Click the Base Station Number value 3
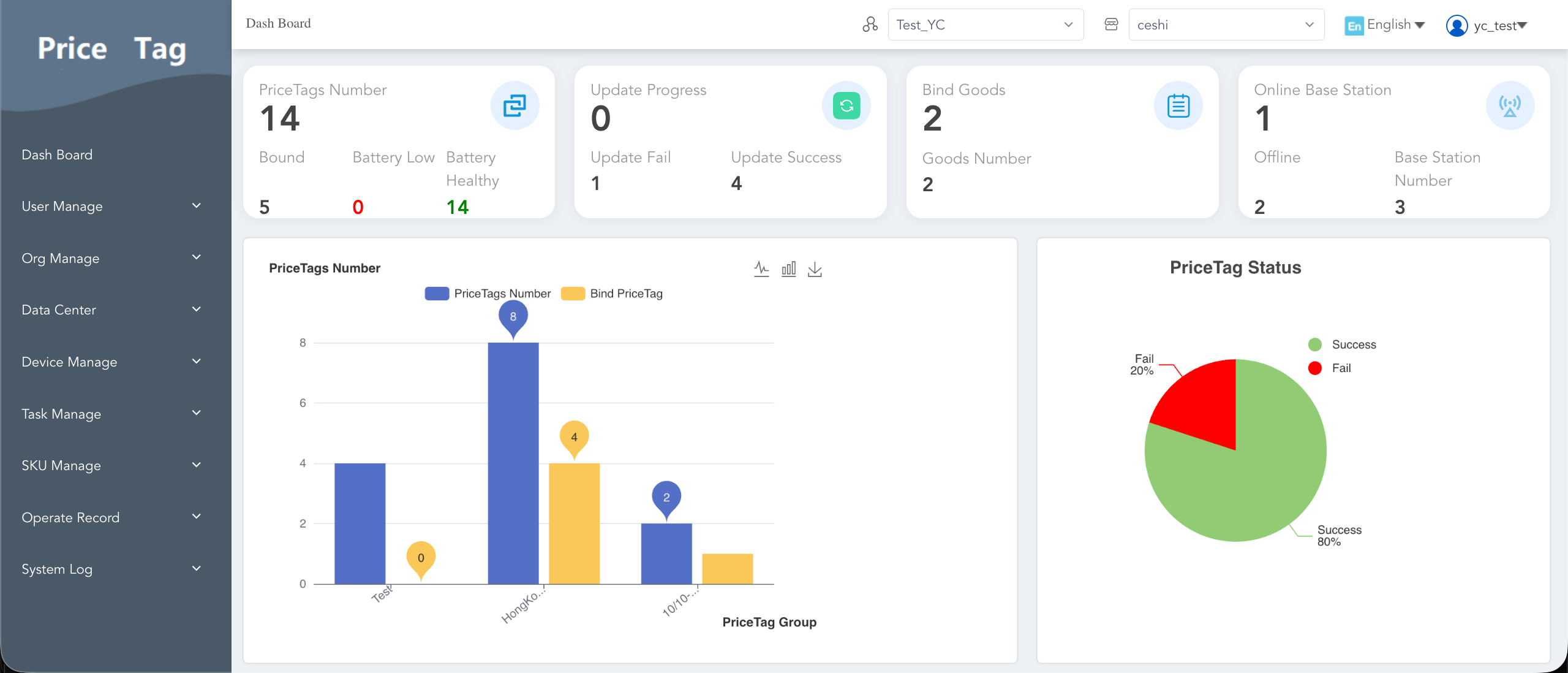The width and height of the screenshot is (1568, 673). [x=1400, y=207]
